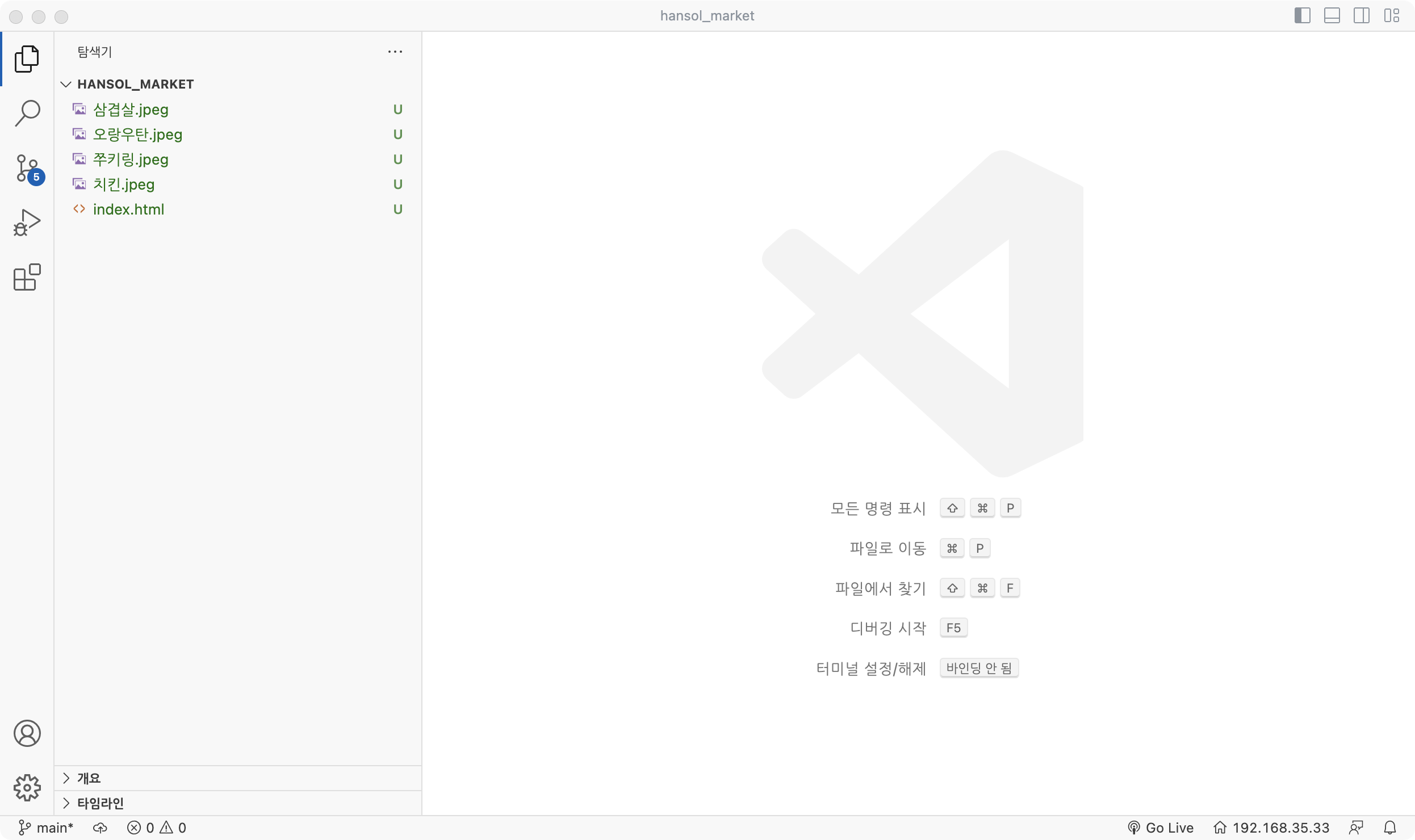Click the 바인딩 안 됨 key hint

[979, 668]
